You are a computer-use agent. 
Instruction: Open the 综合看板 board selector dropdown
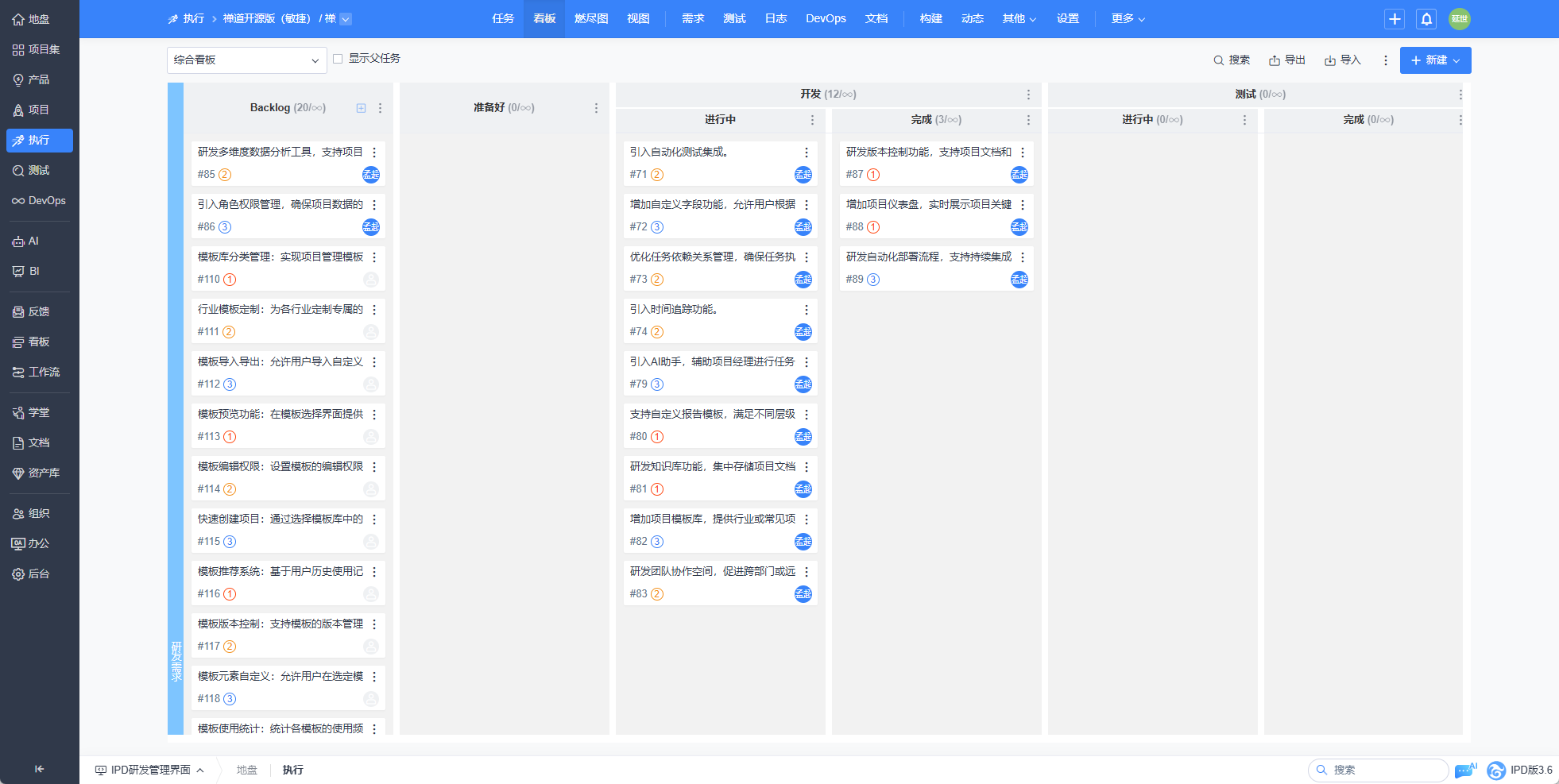pyautogui.click(x=246, y=60)
